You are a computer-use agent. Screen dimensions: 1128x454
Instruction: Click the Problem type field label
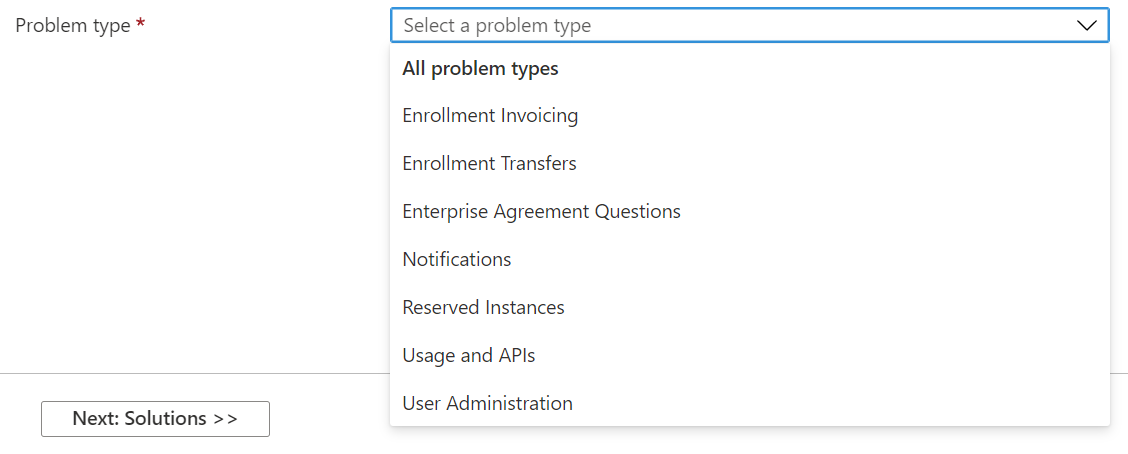(73, 26)
